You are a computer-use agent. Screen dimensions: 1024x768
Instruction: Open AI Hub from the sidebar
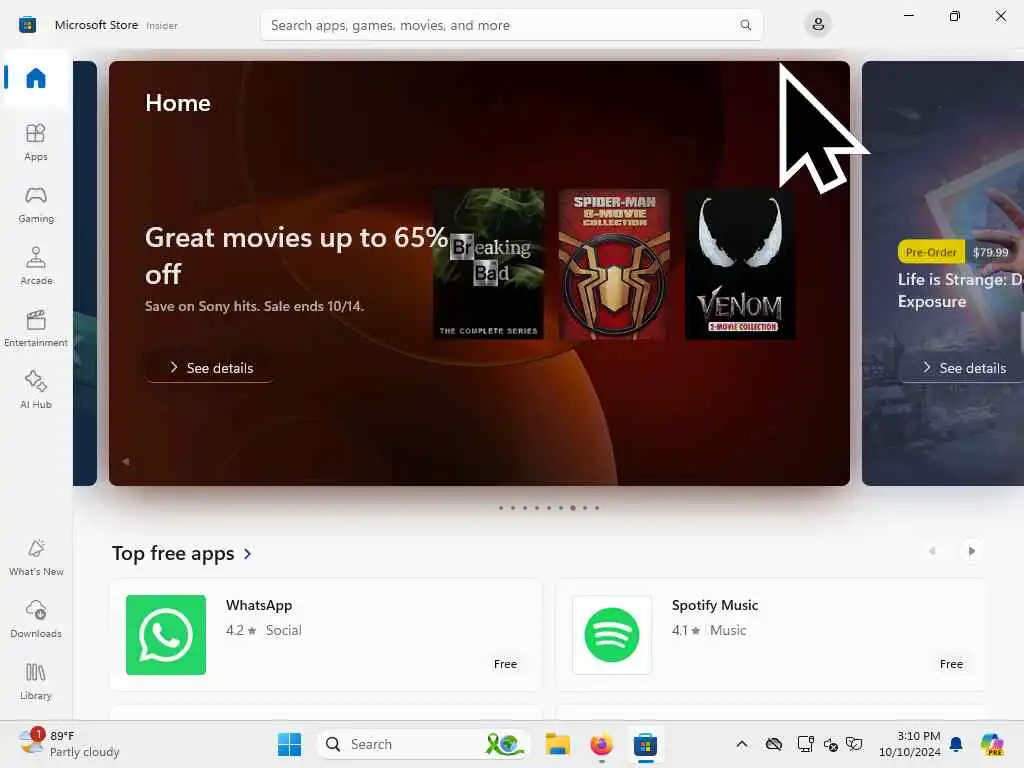tap(36, 391)
